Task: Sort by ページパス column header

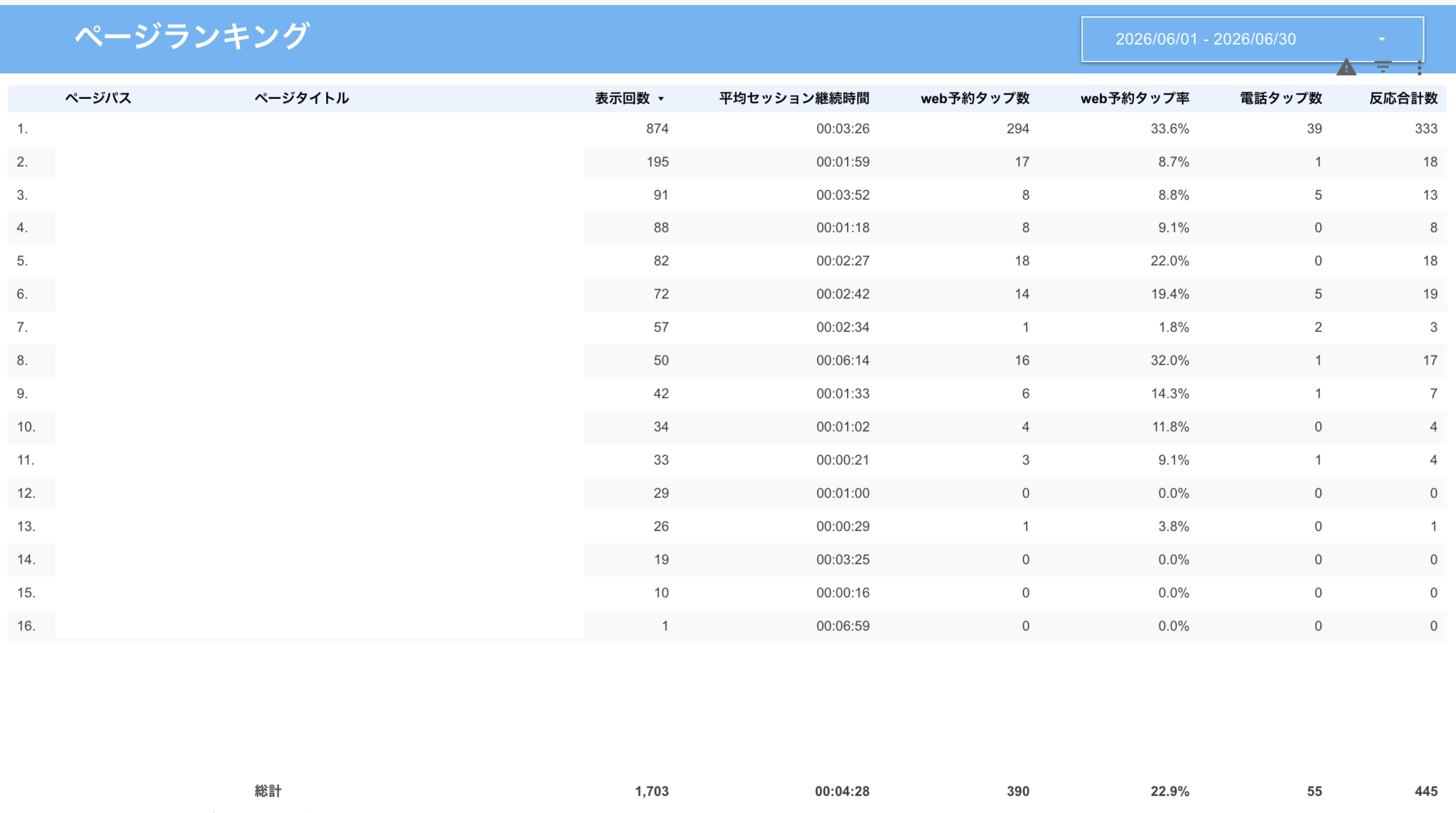Action: click(98, 98)
